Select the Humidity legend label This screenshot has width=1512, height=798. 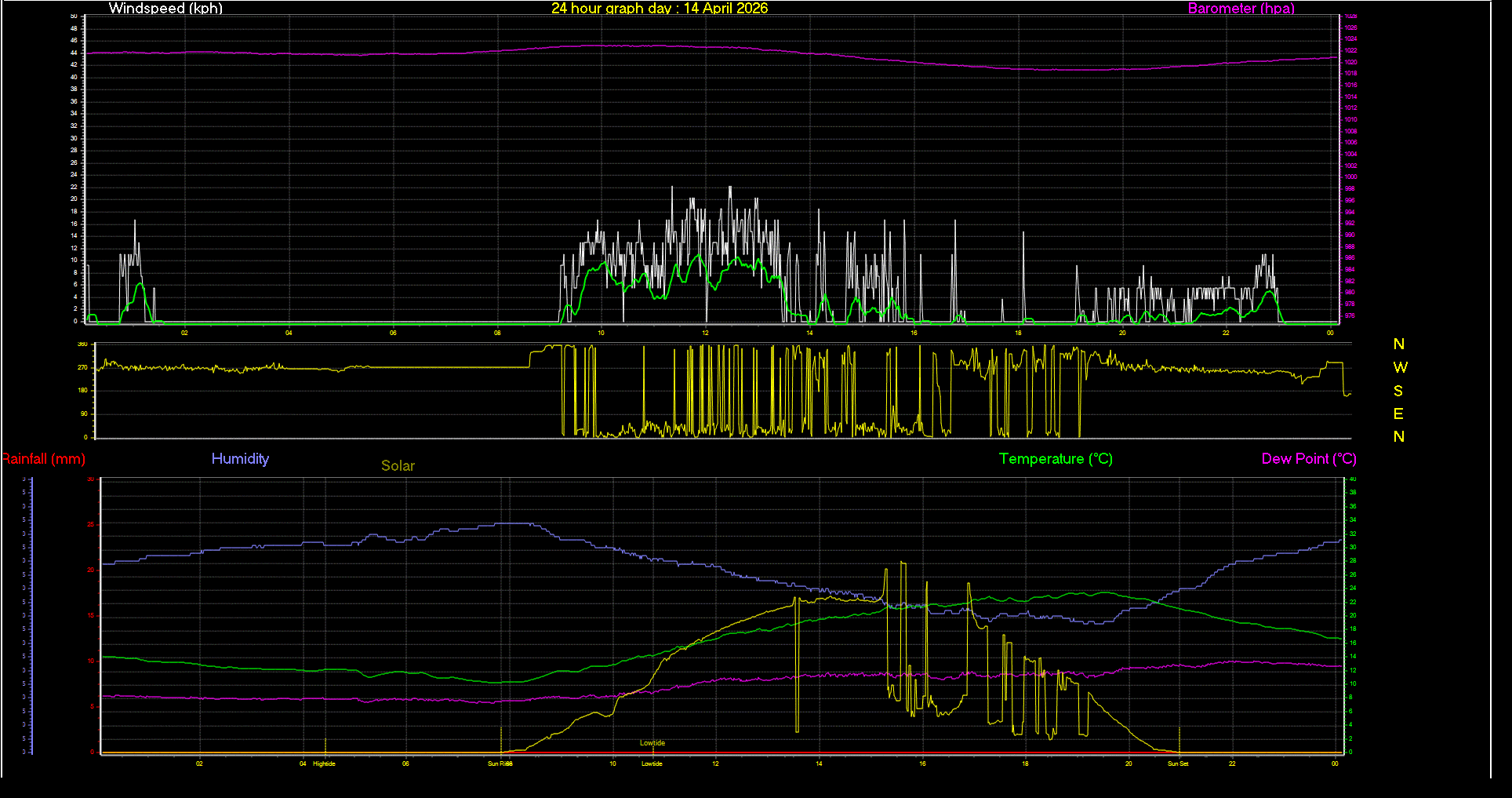[x=240, y=458]
